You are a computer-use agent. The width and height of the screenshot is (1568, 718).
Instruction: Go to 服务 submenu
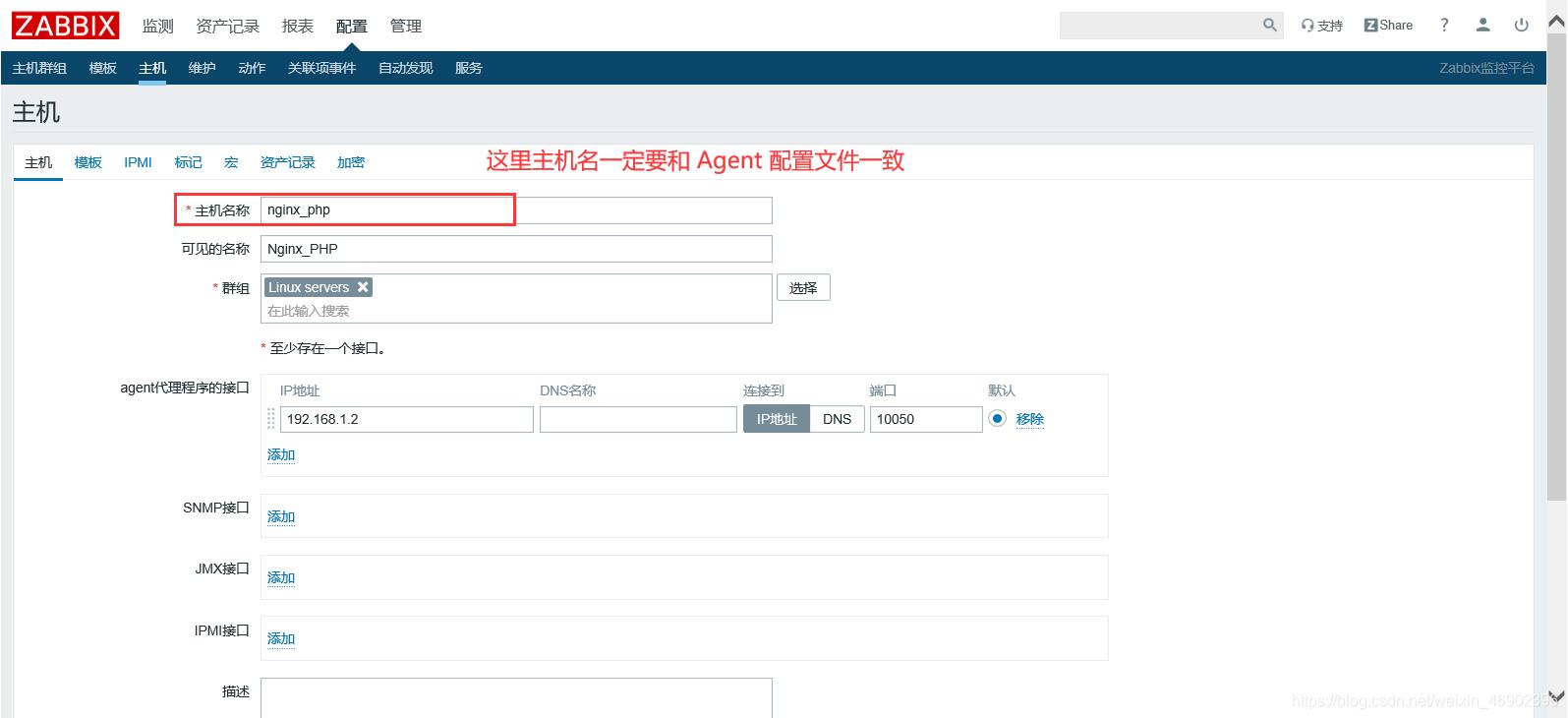pyautogui.click(x=469, y=68)
